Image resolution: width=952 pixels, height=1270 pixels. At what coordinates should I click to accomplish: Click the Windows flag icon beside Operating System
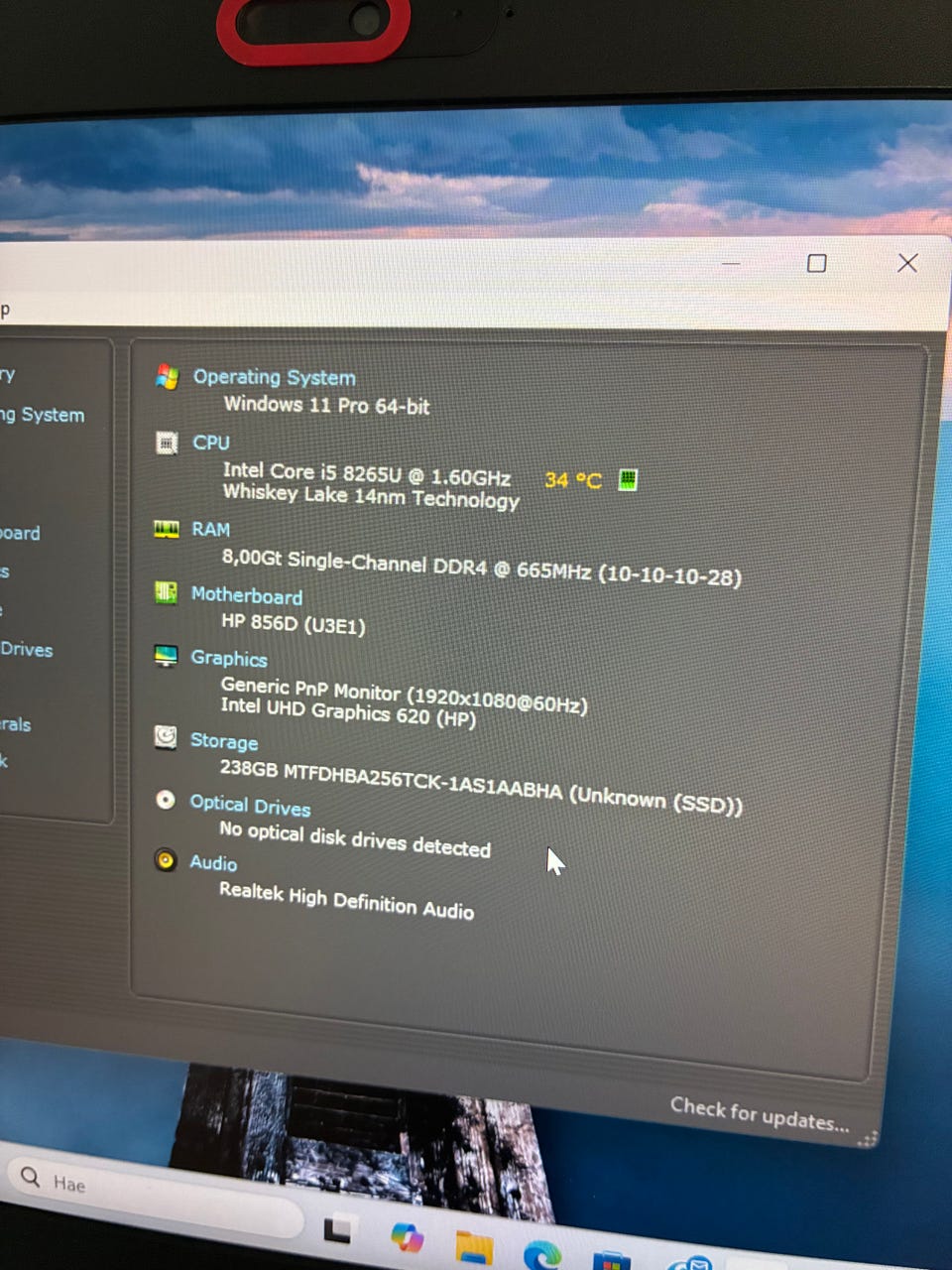pos(167,377)
